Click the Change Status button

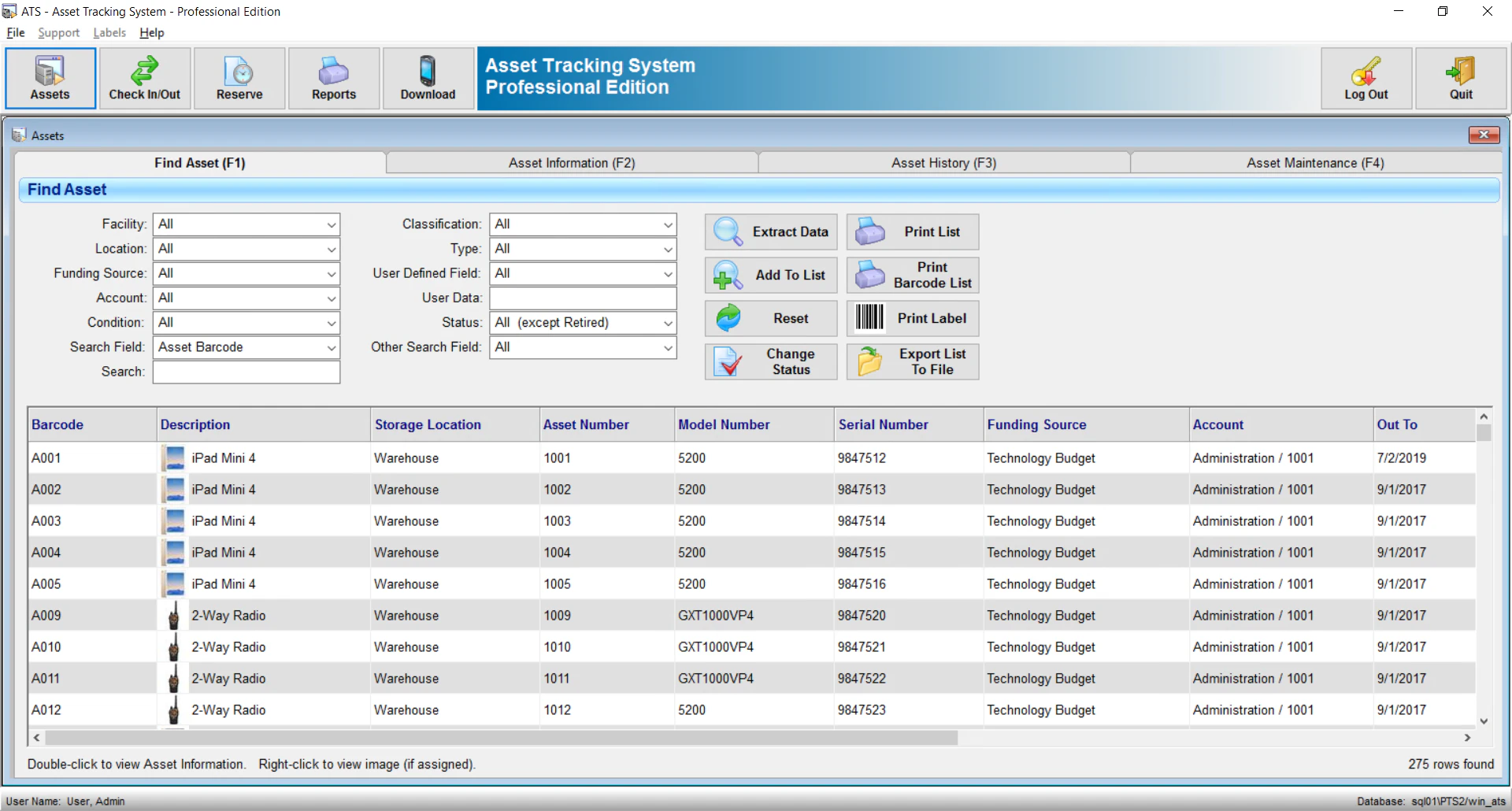(770, 361)
